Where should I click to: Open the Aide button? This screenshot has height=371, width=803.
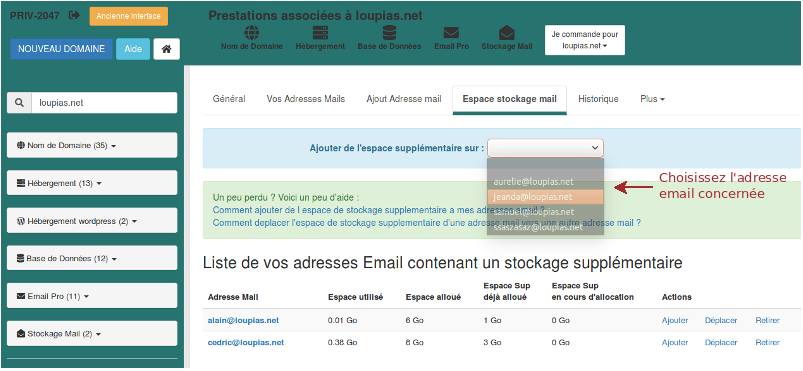click(133, 49)
